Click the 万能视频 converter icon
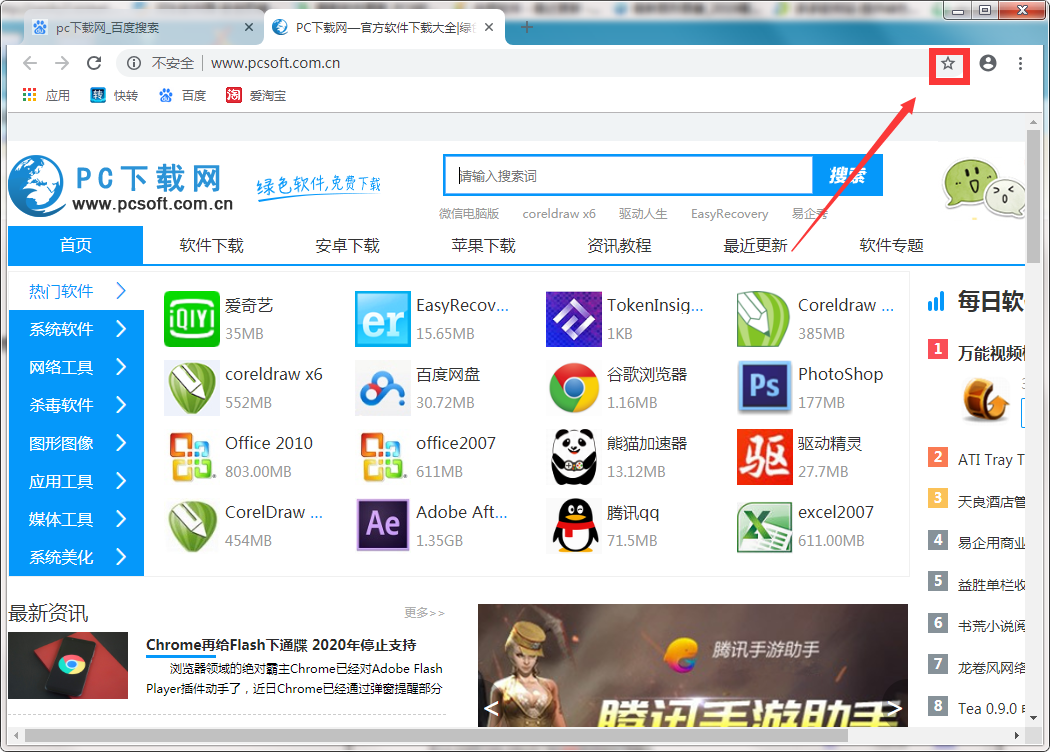The height and width of the screenshot is (752, 1050). (x=985, y=400)
